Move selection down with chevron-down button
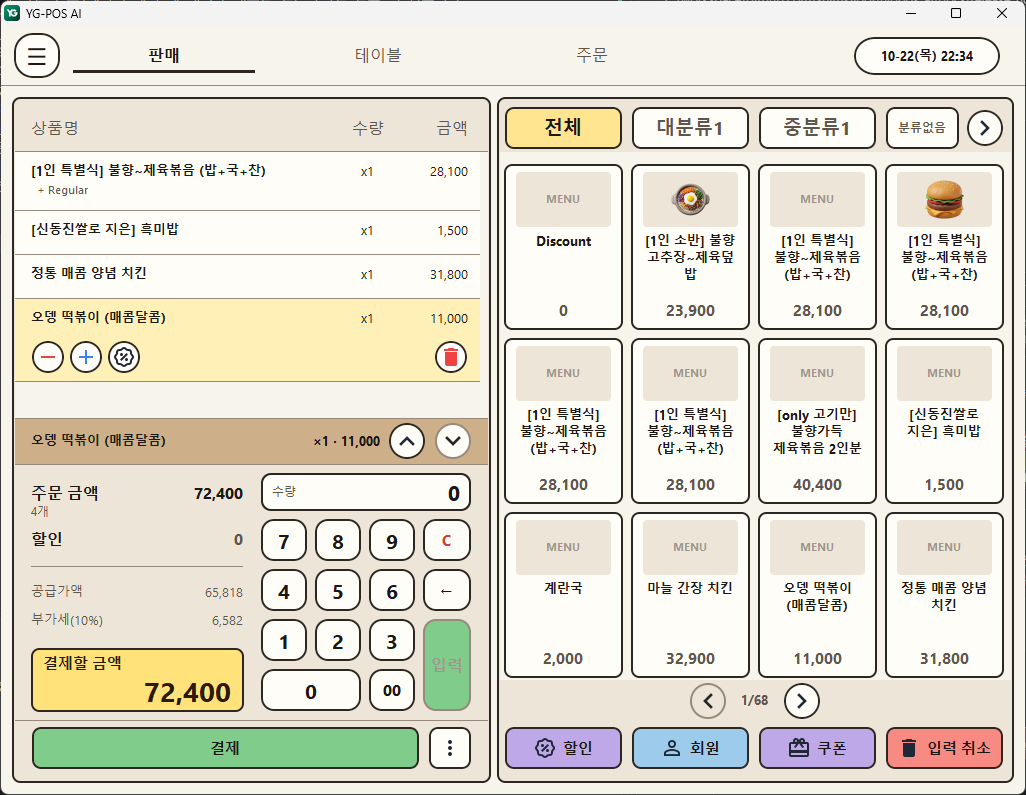This screenshot has width=1026, height=795. tap(453, 441)
